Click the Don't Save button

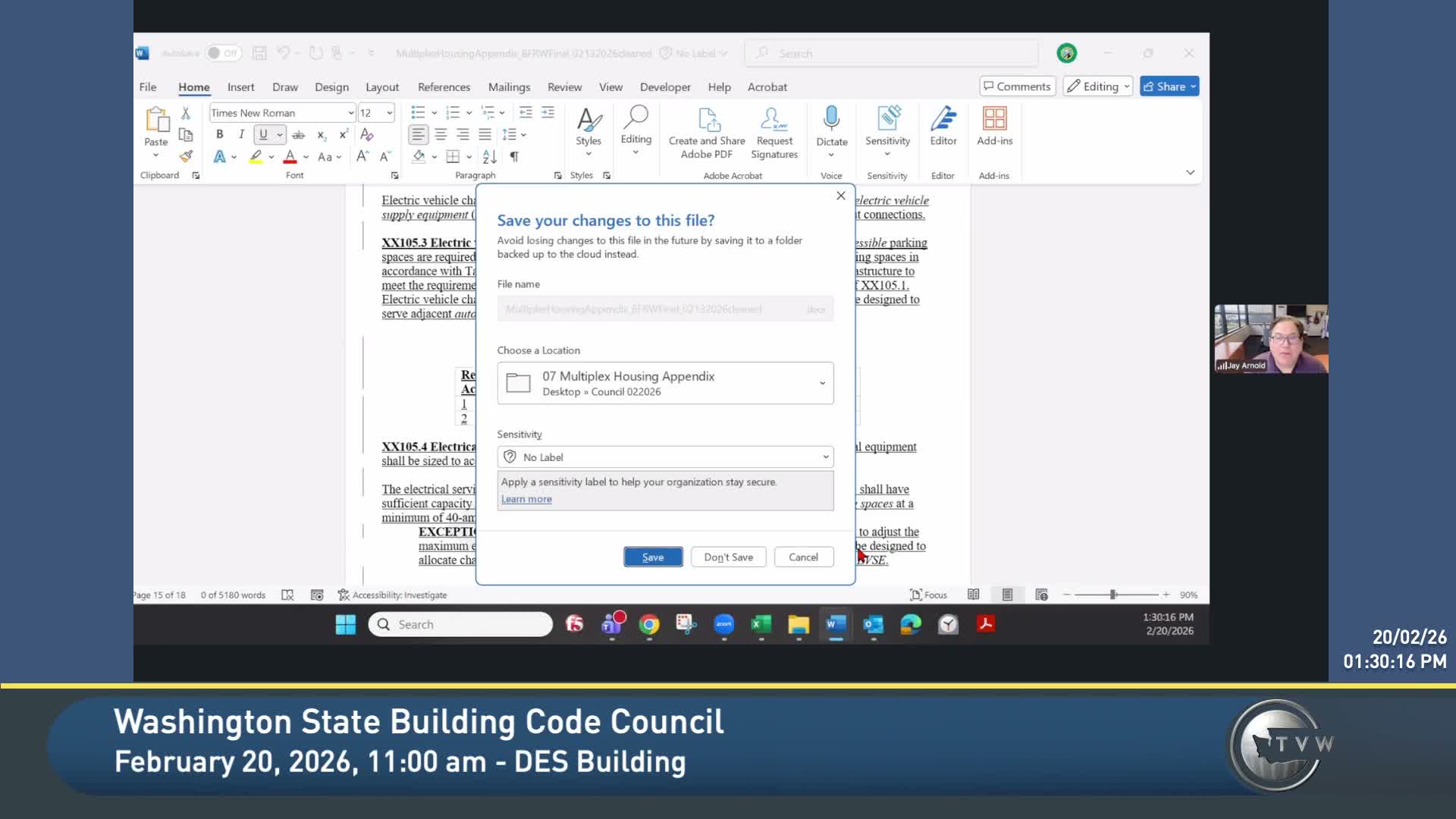pyautogui.click(x=728, y=557)
